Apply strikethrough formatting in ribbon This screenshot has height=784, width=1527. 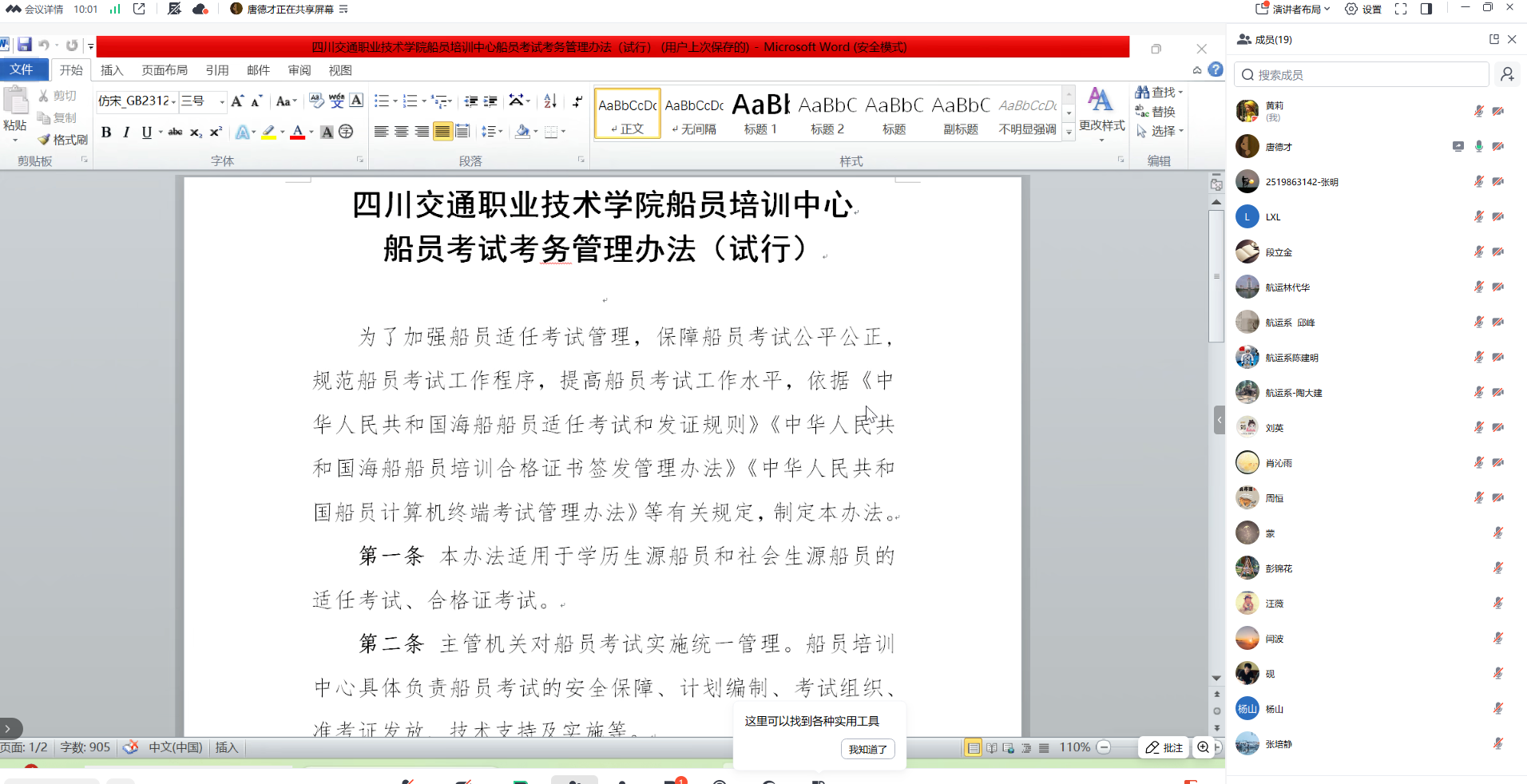pyautogui.click(x=175, y=133)
